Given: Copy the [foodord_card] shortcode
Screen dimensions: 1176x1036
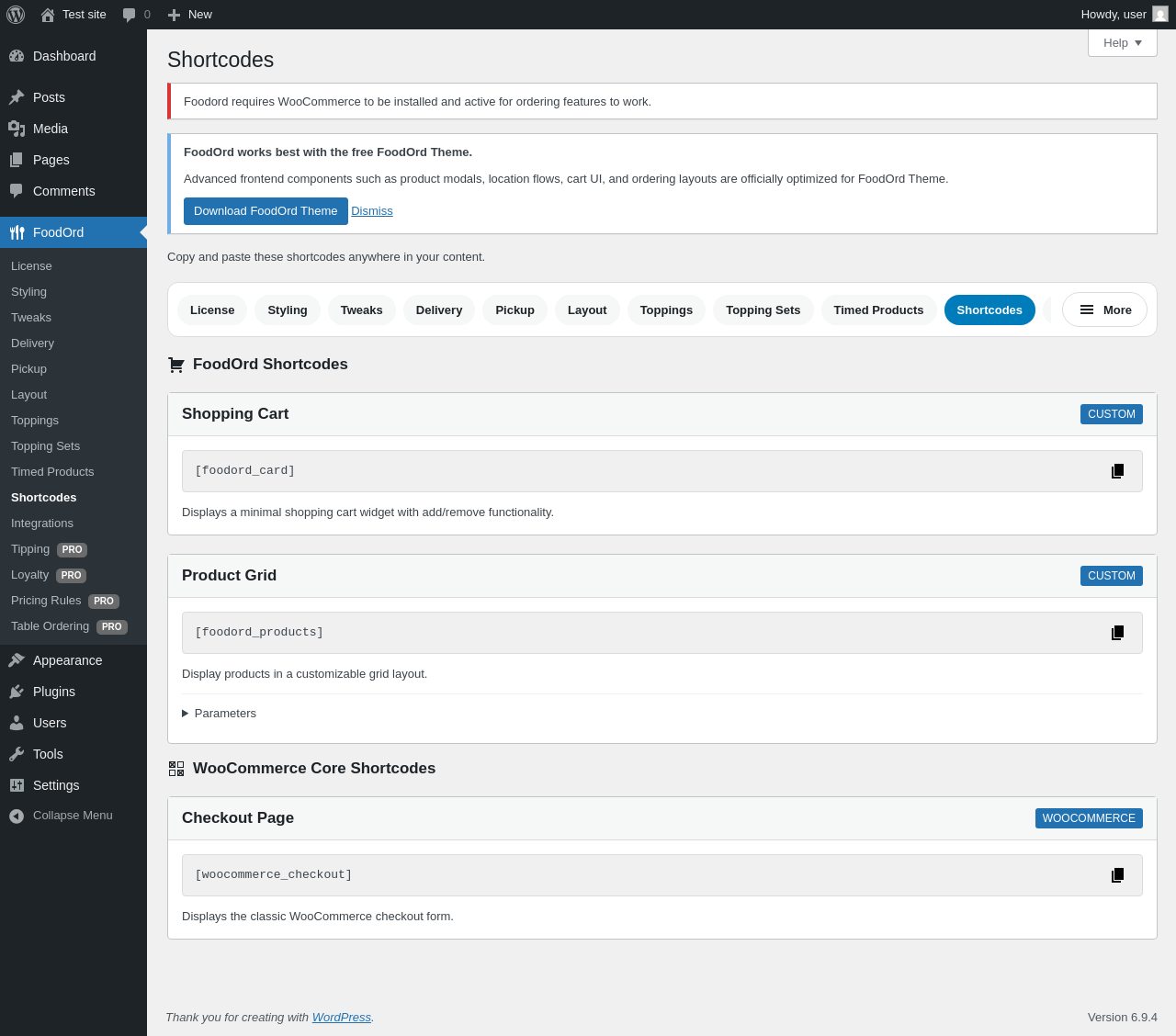Looking at the screenshot, I should (x=1117, y=471).
